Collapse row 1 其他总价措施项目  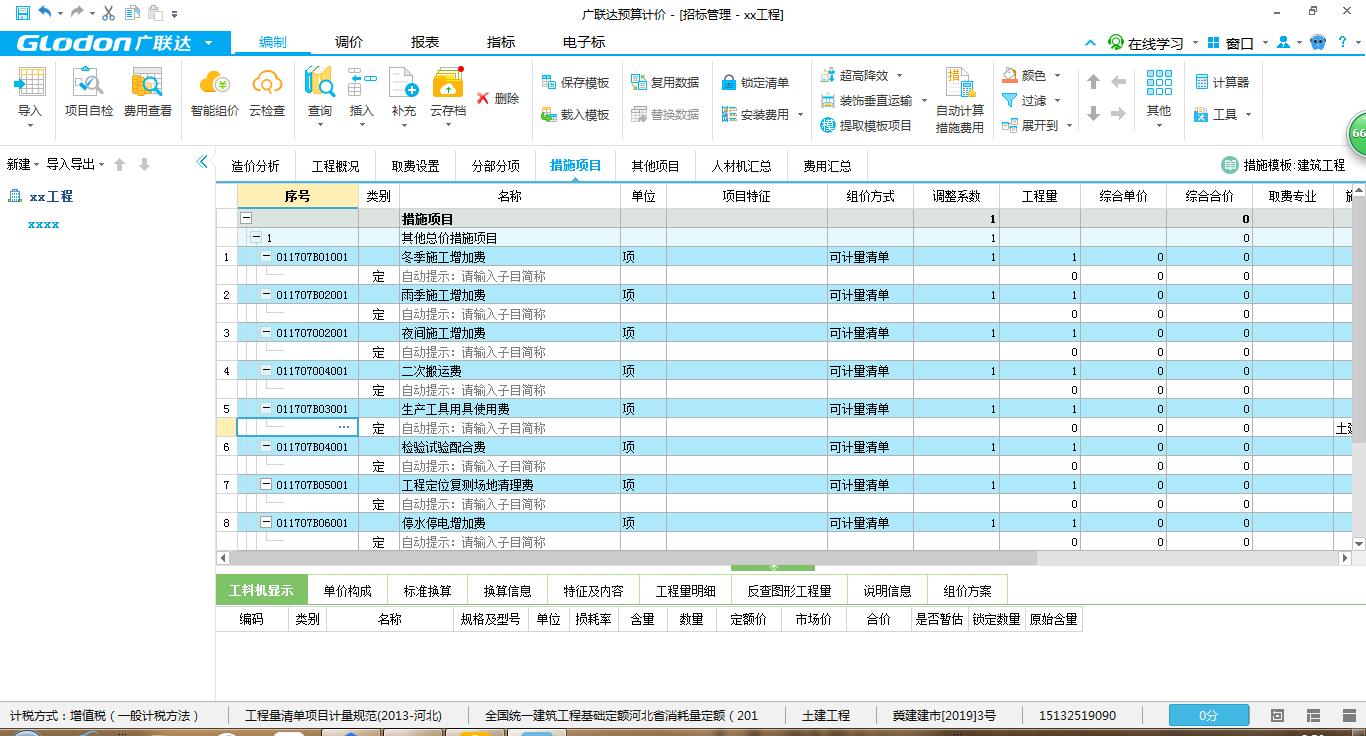(256, 238)
